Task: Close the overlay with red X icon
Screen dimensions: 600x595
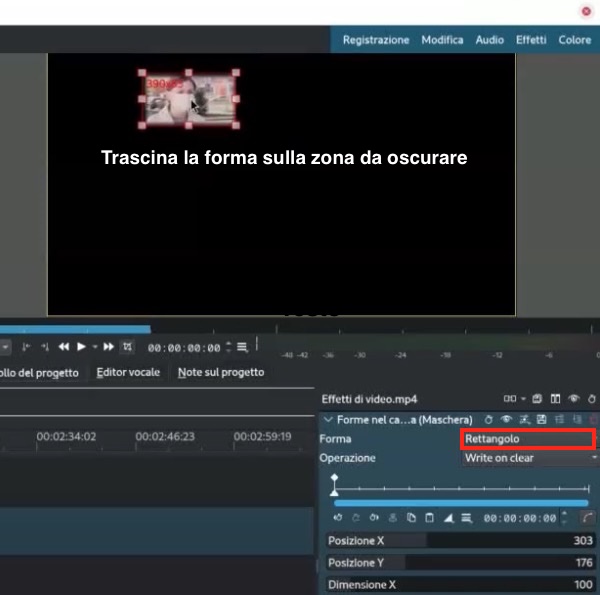Action: click(x=586, y=11)
